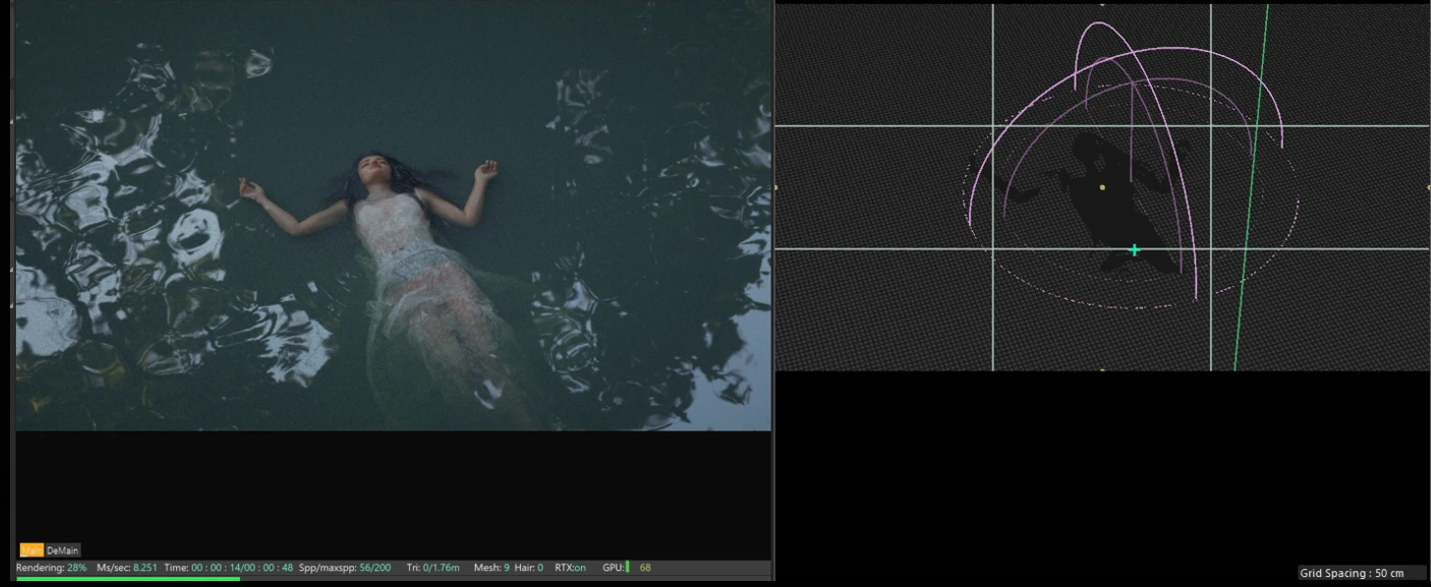Click the 'Tri: 0/1.76m' status entry

[x=433, y=568]
